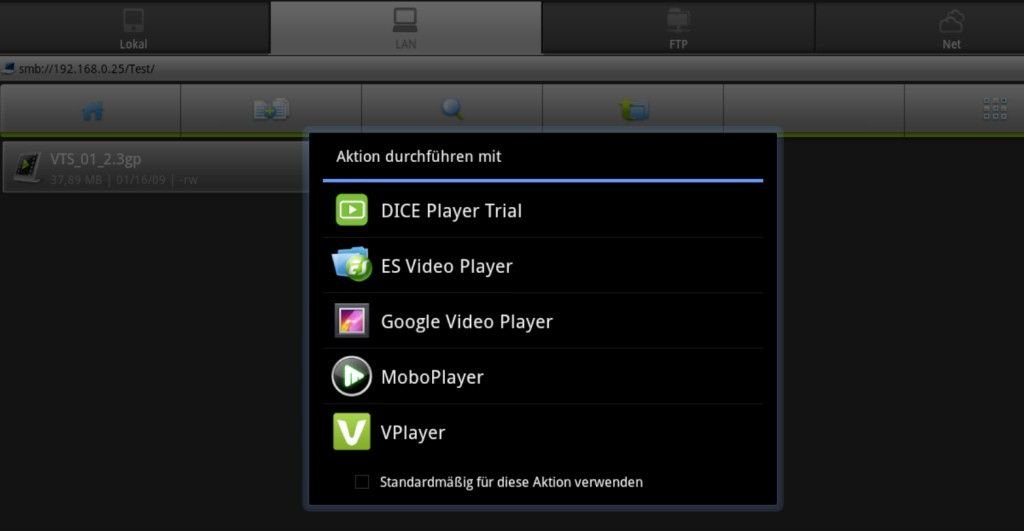Choose DICE Player Trial
Viewport: 1024px width, 531px height.
pyautogui.click(x=543, y=210)
